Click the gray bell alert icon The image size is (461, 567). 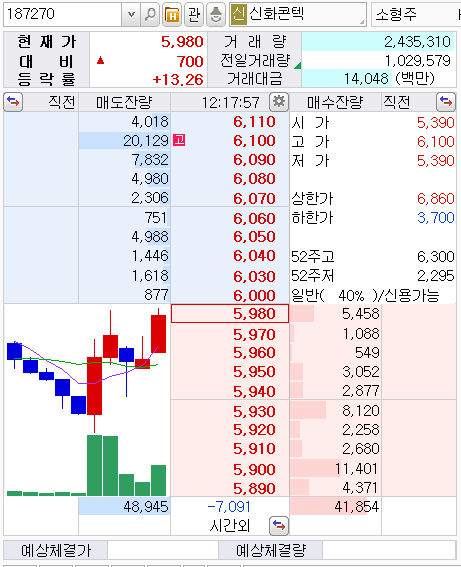pyautogui.click(x=216, y=14)
